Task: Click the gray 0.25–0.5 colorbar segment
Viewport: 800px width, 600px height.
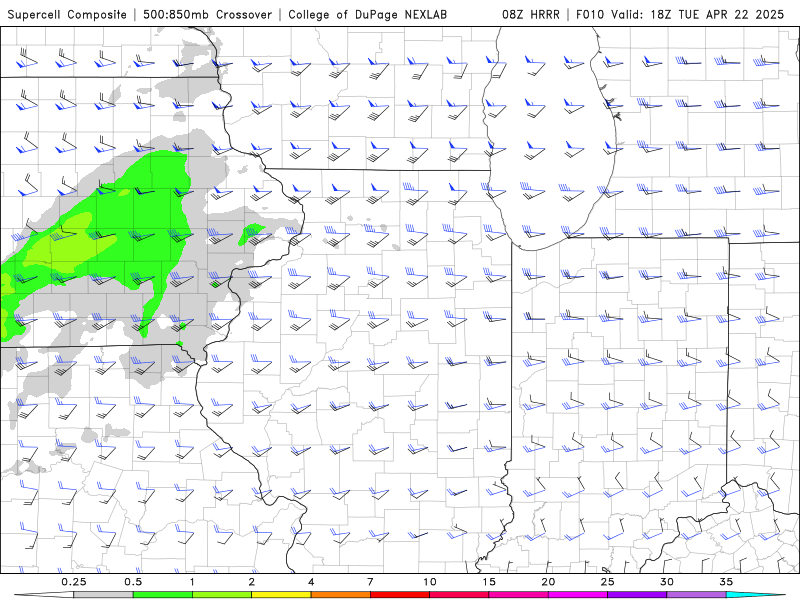Action: (104, 595)
